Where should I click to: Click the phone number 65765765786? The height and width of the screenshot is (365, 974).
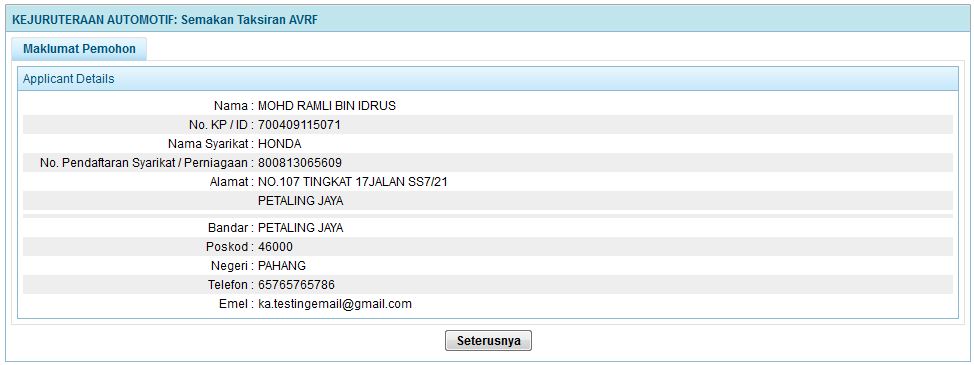tap(296, 286)
